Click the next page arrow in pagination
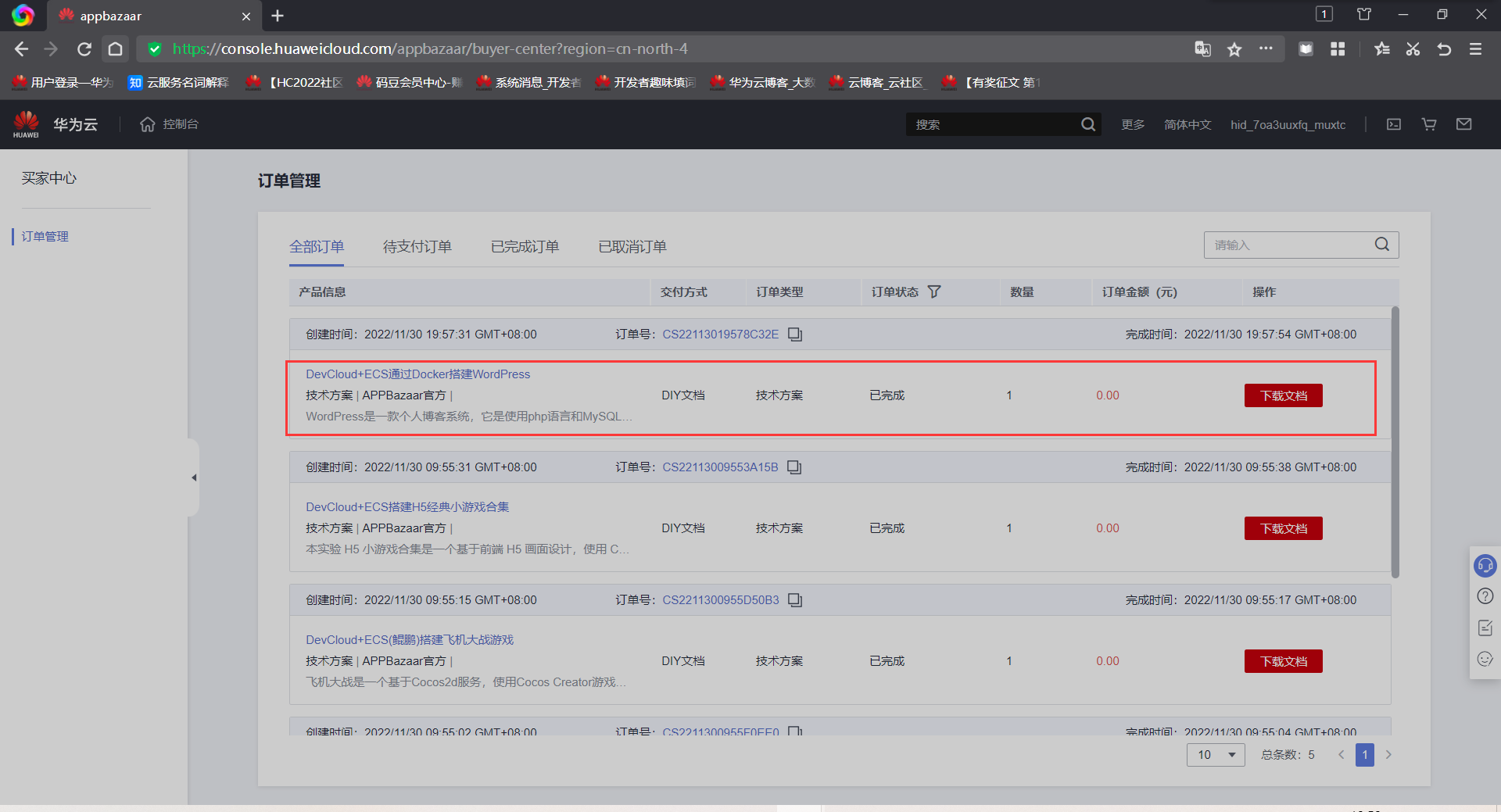Image resolution: width=1501 pixels, height=812 pixels. point(1388,755)
